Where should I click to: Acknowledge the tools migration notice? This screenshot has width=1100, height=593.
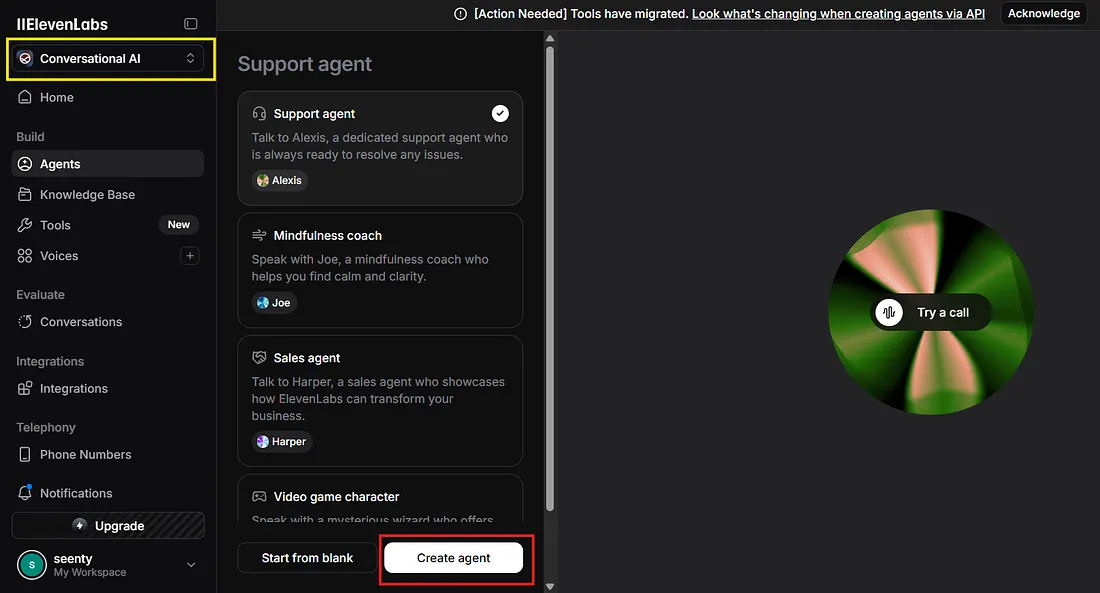pos(1044,13)
